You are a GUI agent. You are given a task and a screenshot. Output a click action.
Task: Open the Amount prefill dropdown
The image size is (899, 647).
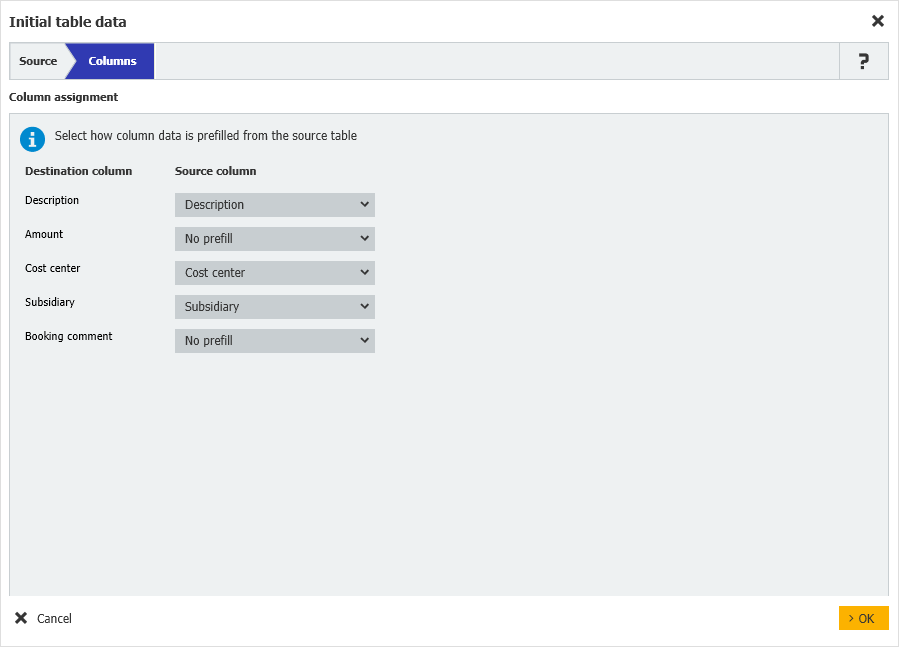[274, 238]
